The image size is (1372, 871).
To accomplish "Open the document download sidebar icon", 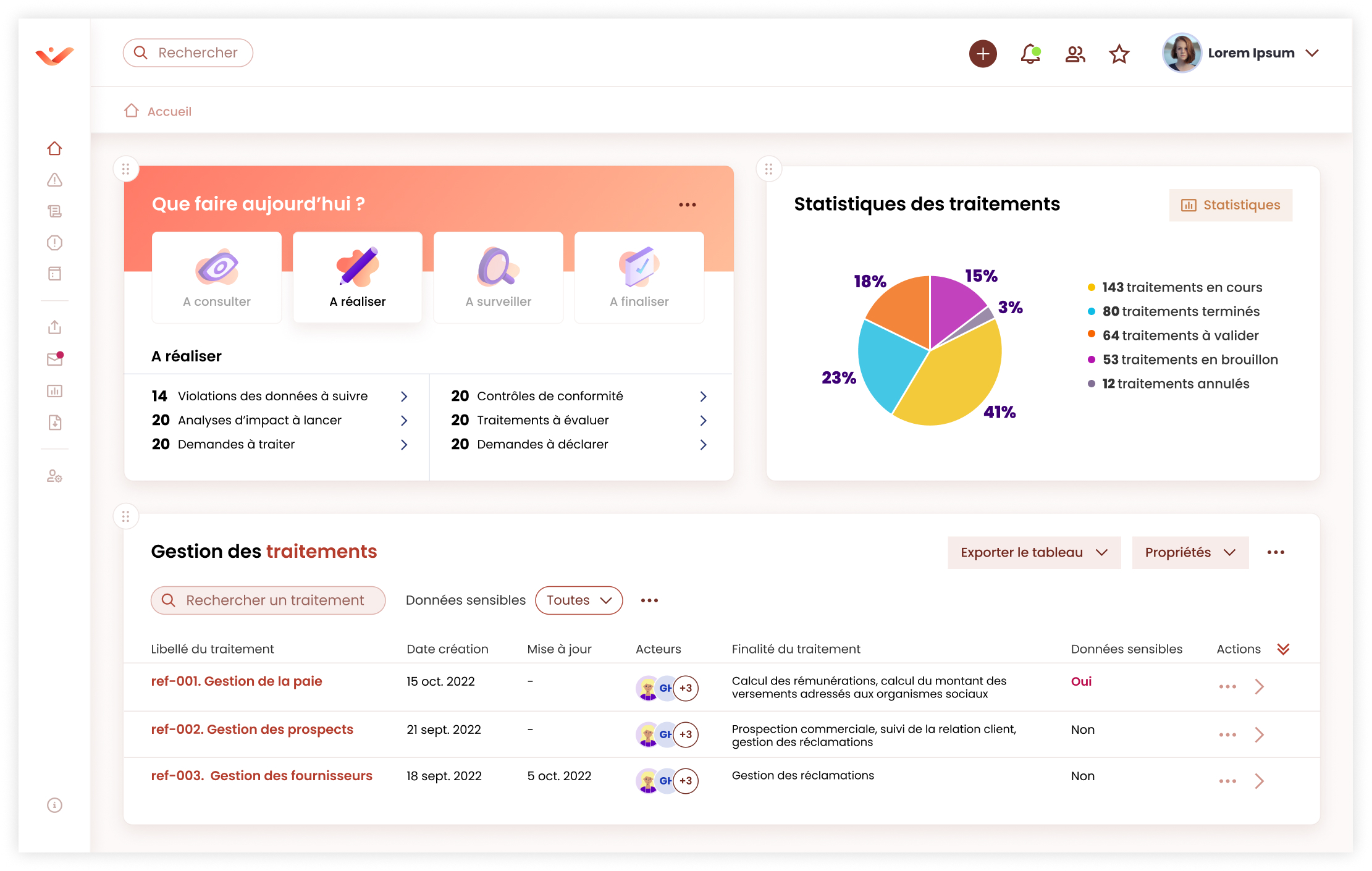I will point(54,423).
